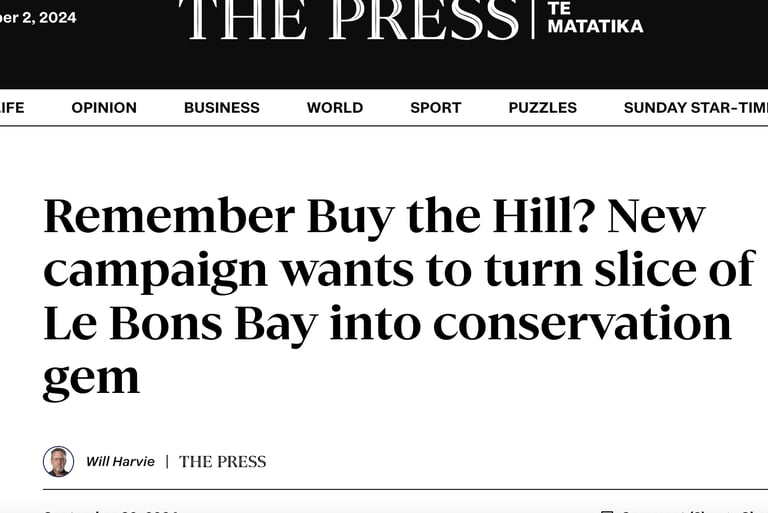Screen dimensions: 768x513
Task: Navigate to World news
Action: [x=334, y=108]
